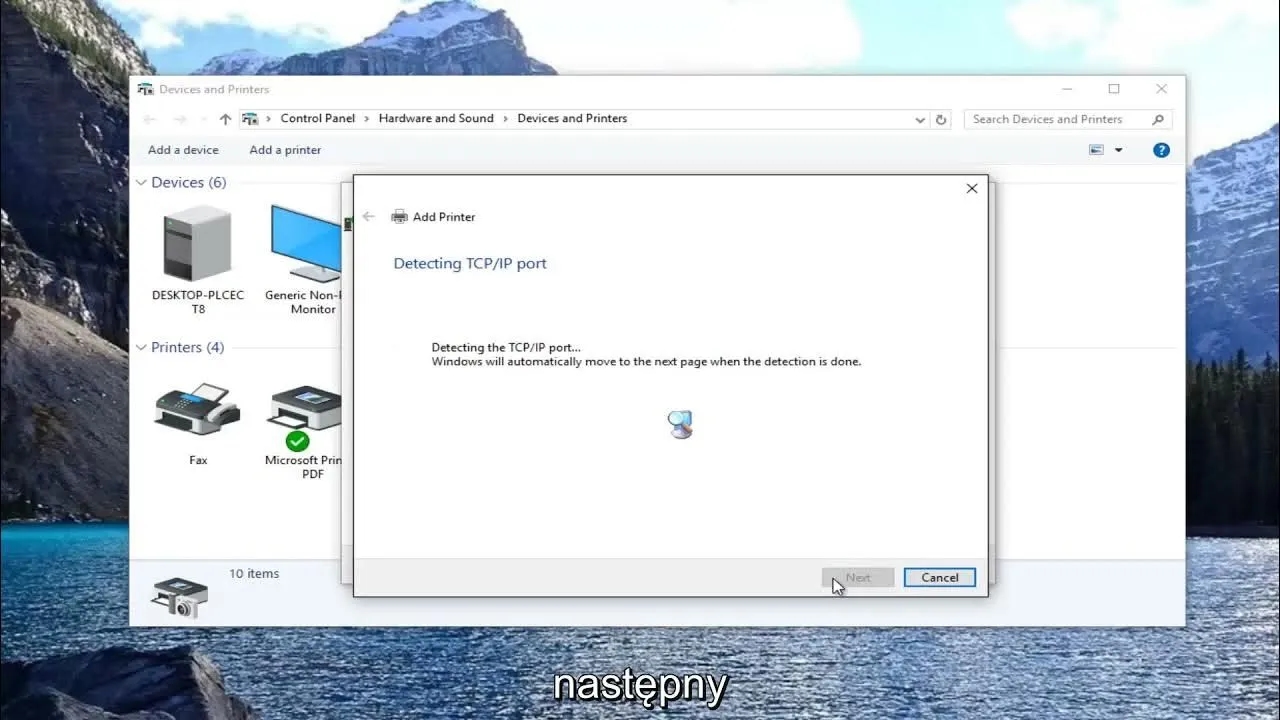Cancel the TCP/IP port detection
The height and width of the screenshot is (720, 1280).
[x=938, y=577]
